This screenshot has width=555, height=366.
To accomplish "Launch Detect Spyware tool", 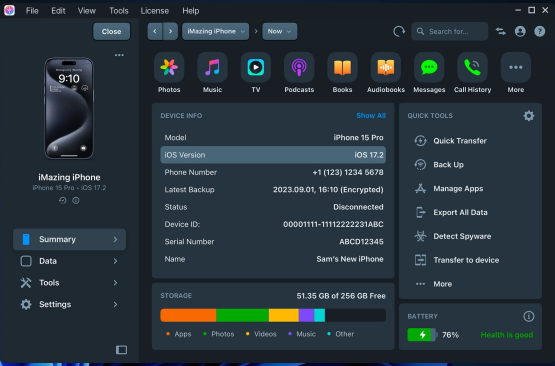I will 452,236.
